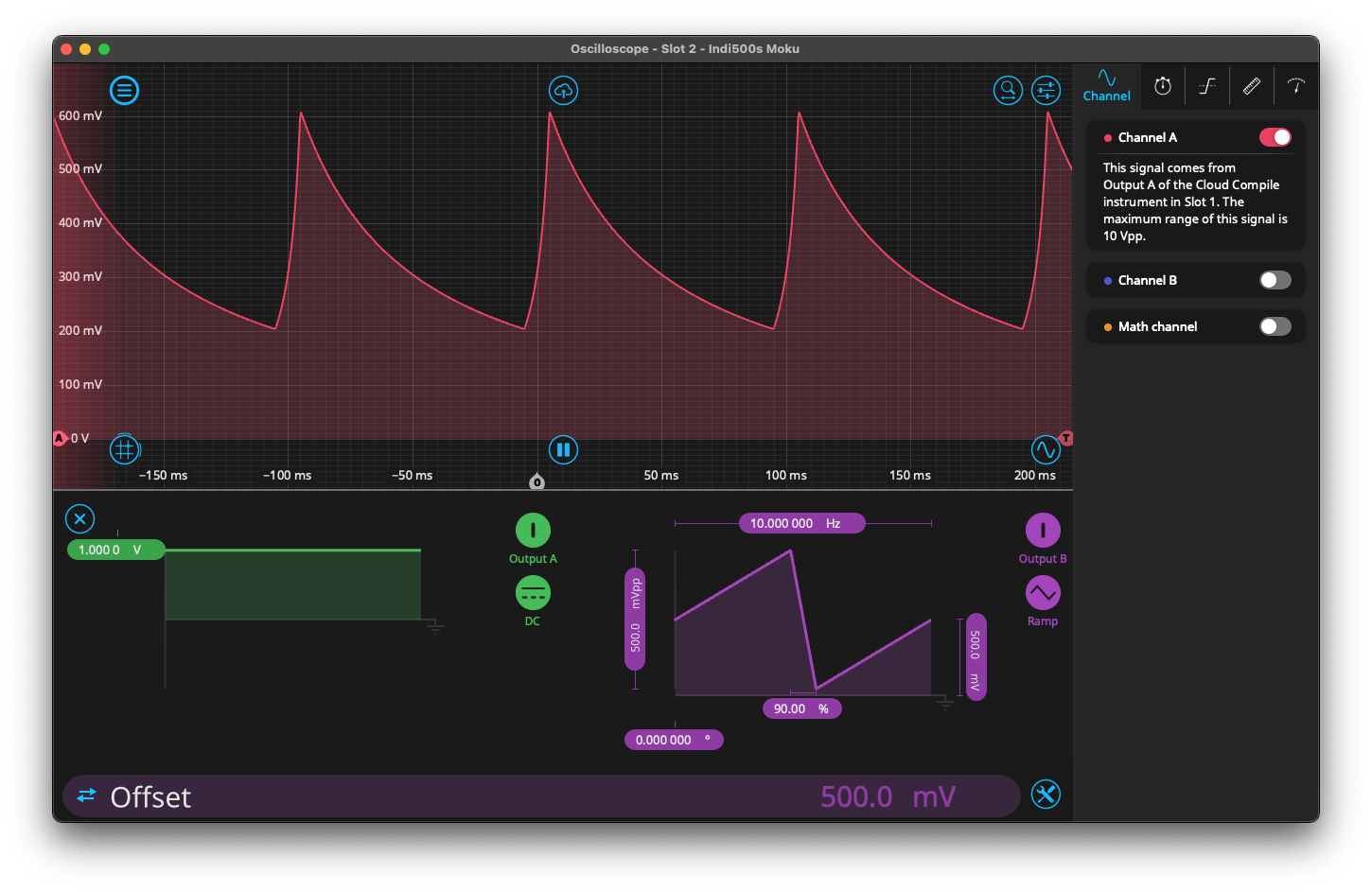Change the Ramp waveform type

click(x=1043, y=593)
